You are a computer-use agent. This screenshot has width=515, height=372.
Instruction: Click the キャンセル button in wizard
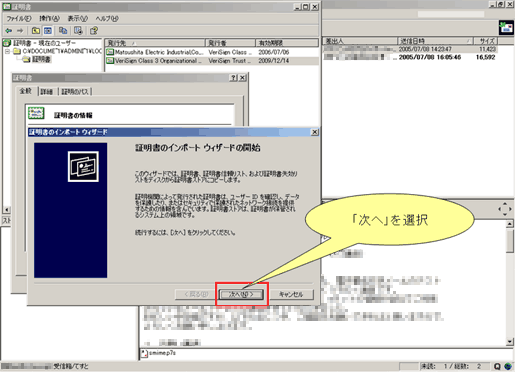click(x=291, y=294)
